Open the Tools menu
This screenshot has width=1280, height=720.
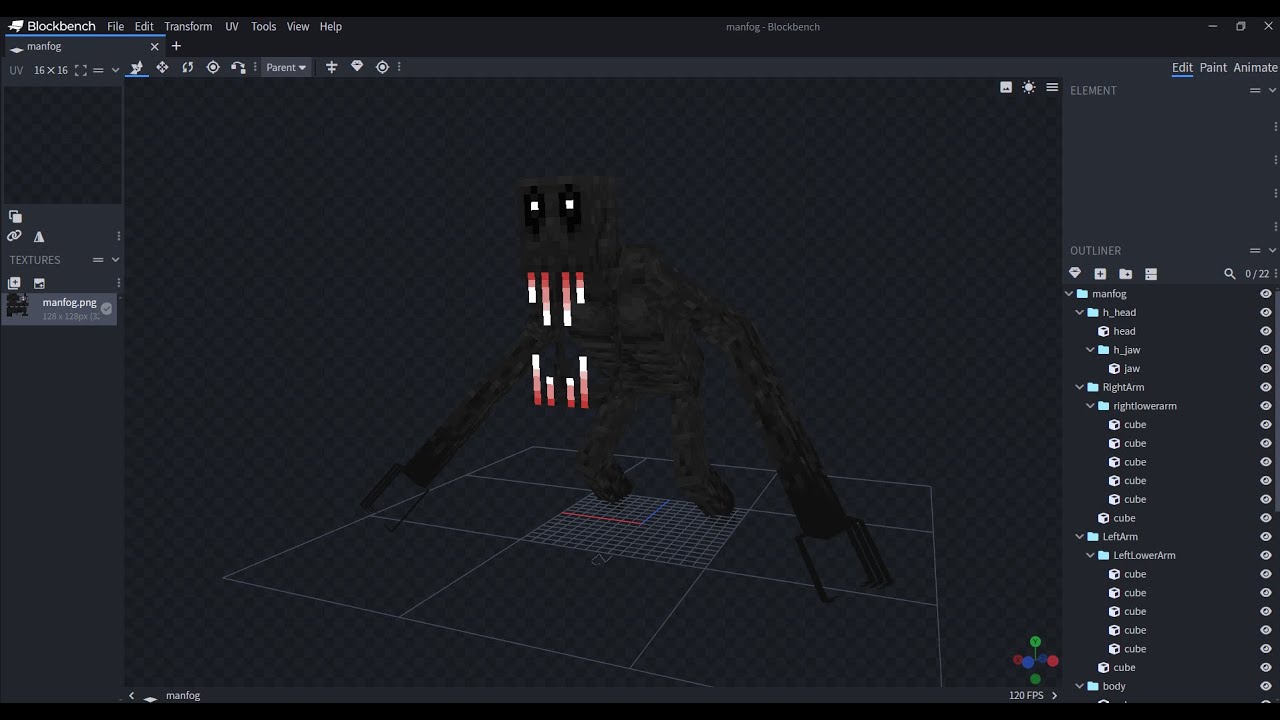[x=263, y=26]
